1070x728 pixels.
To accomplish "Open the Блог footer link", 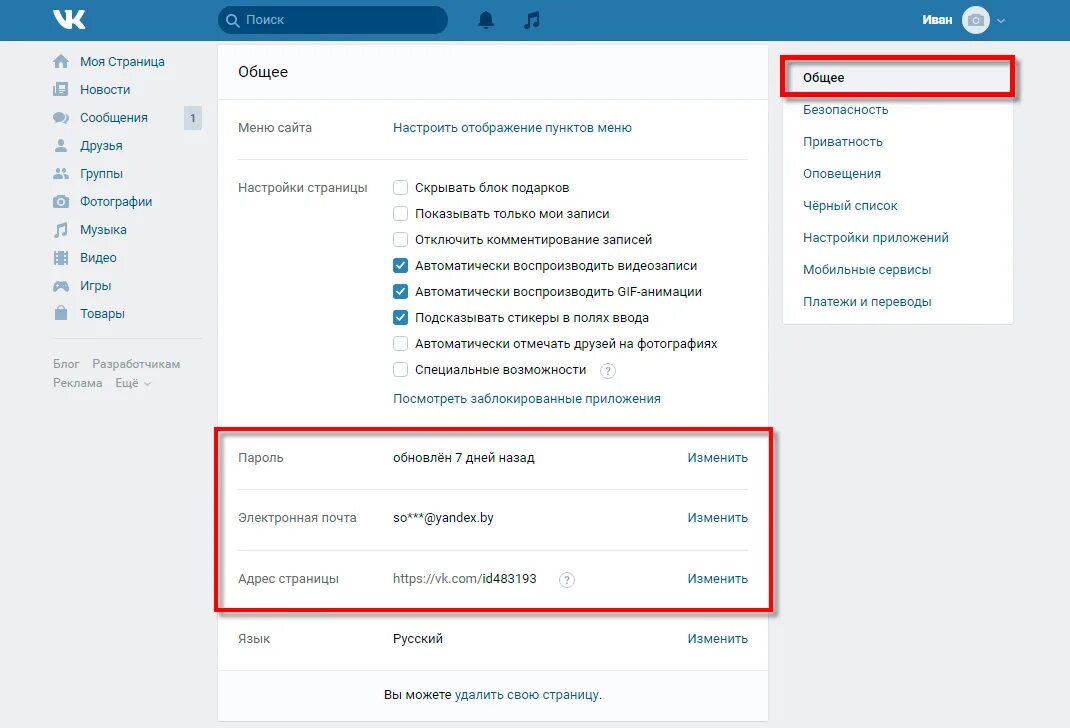I will [x=66, y=364].
